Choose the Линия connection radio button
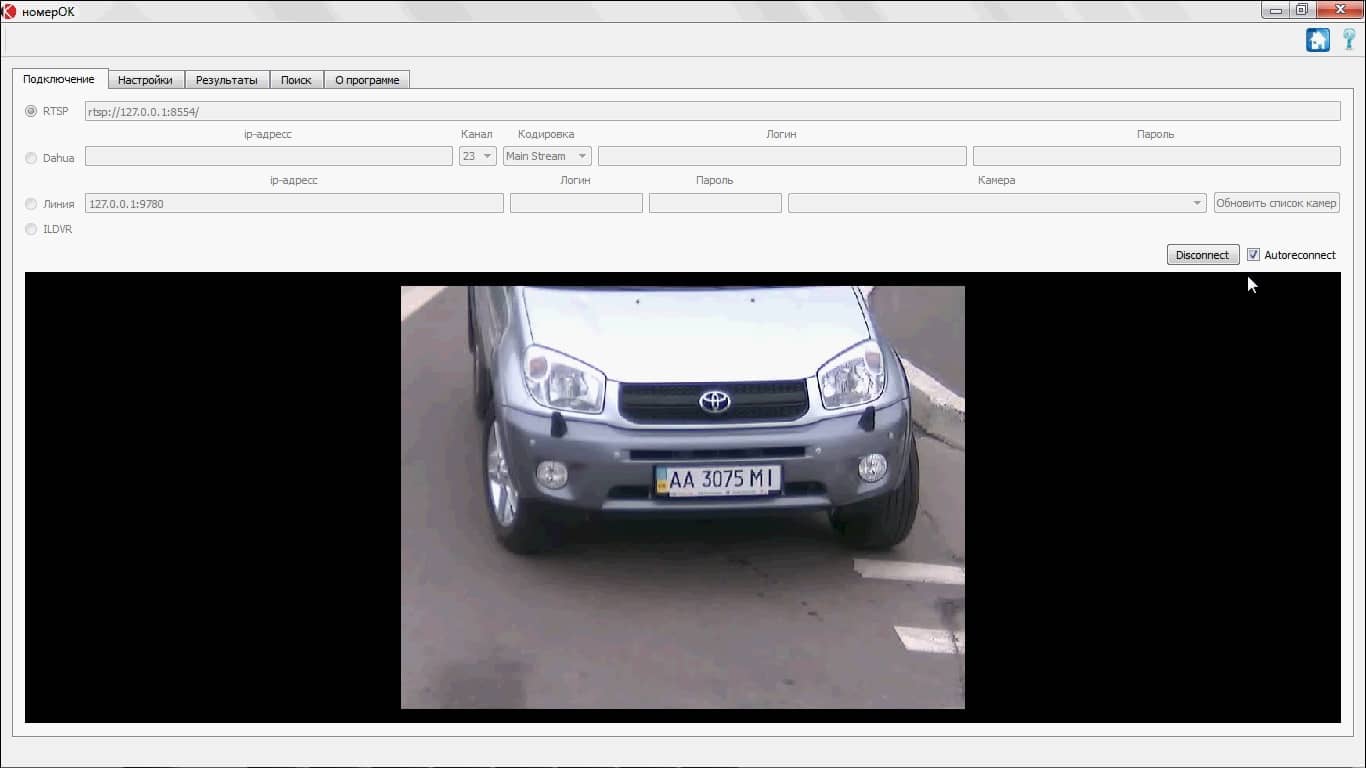Viewport: 1366px width, 768px height. [x=31, y=204]
